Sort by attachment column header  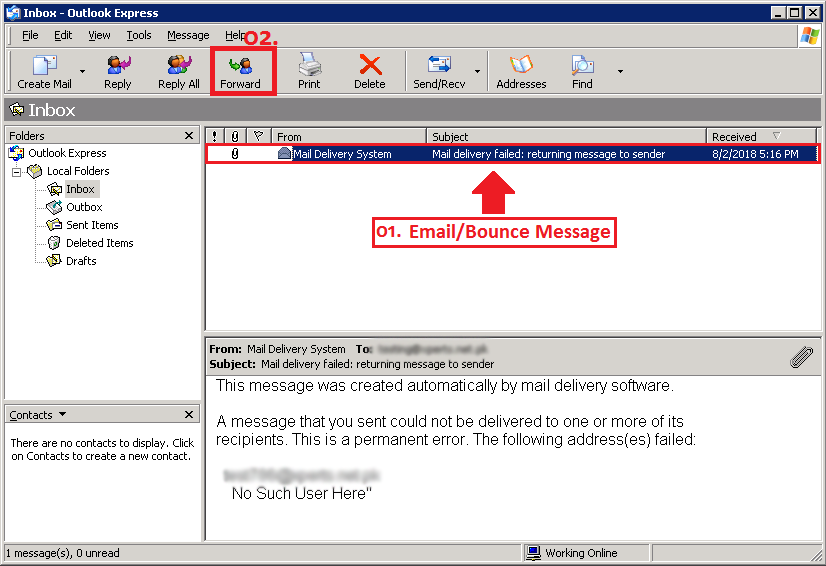(x=235, y=136)
